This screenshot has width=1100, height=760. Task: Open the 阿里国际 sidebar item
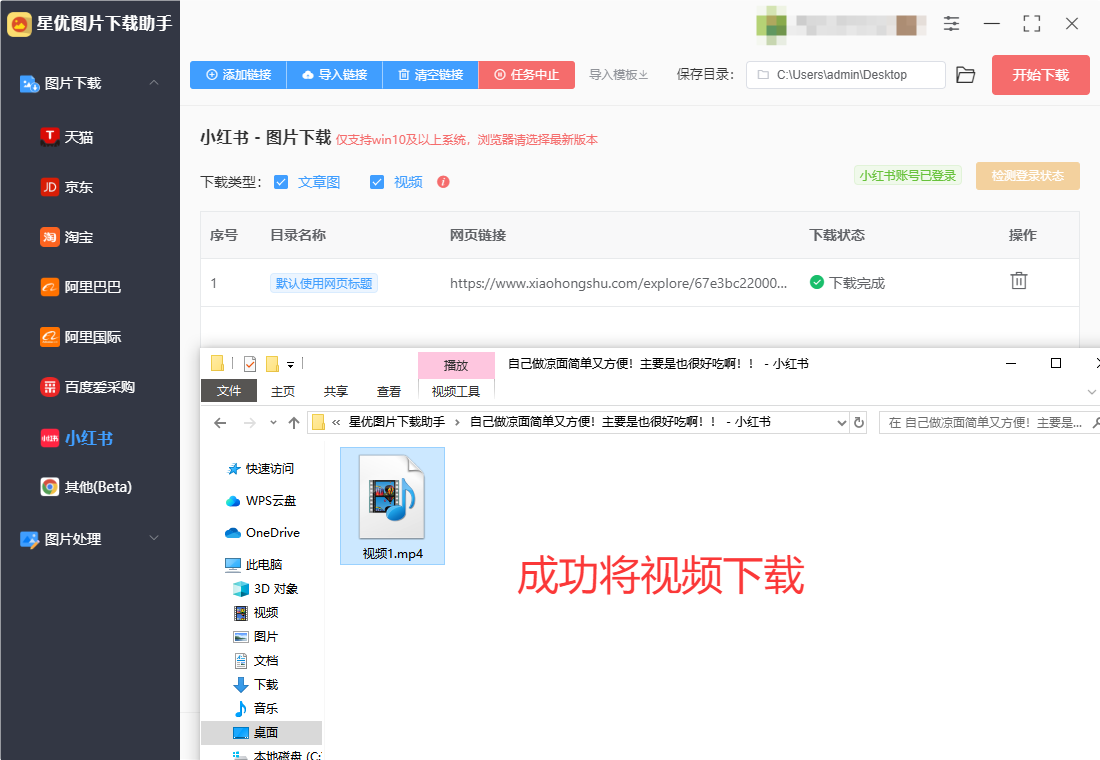point(81,337)
